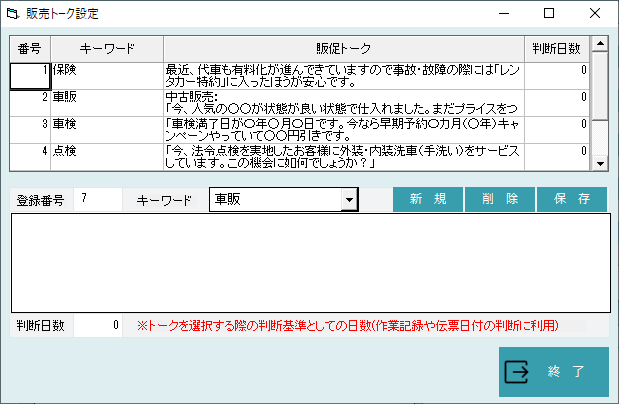
Task: Select row number 1 cell
Action: 30,76
